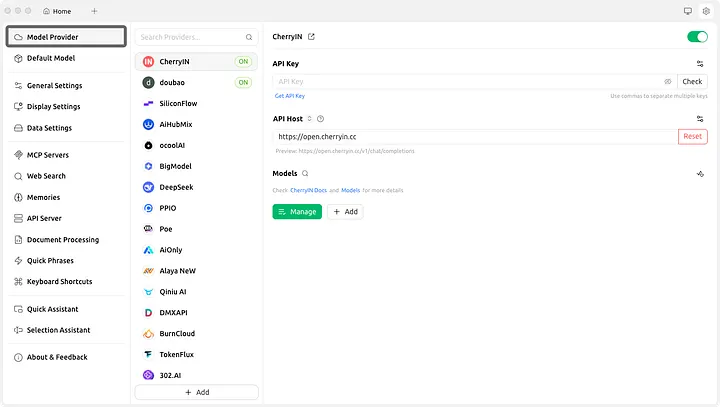Open the Add provider button at list bottom
Viewport: 720px width, 407px height.
click(x=196, y=392)
